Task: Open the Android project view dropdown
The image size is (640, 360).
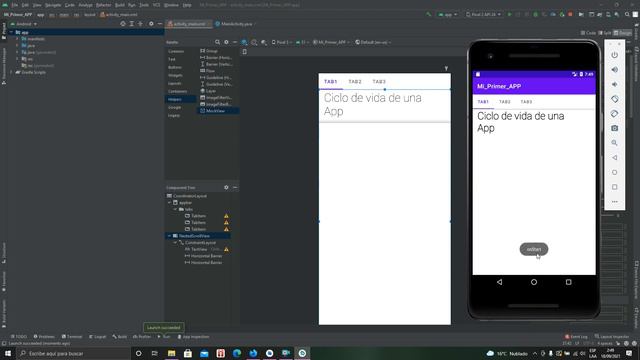Action: pos(24,24)
